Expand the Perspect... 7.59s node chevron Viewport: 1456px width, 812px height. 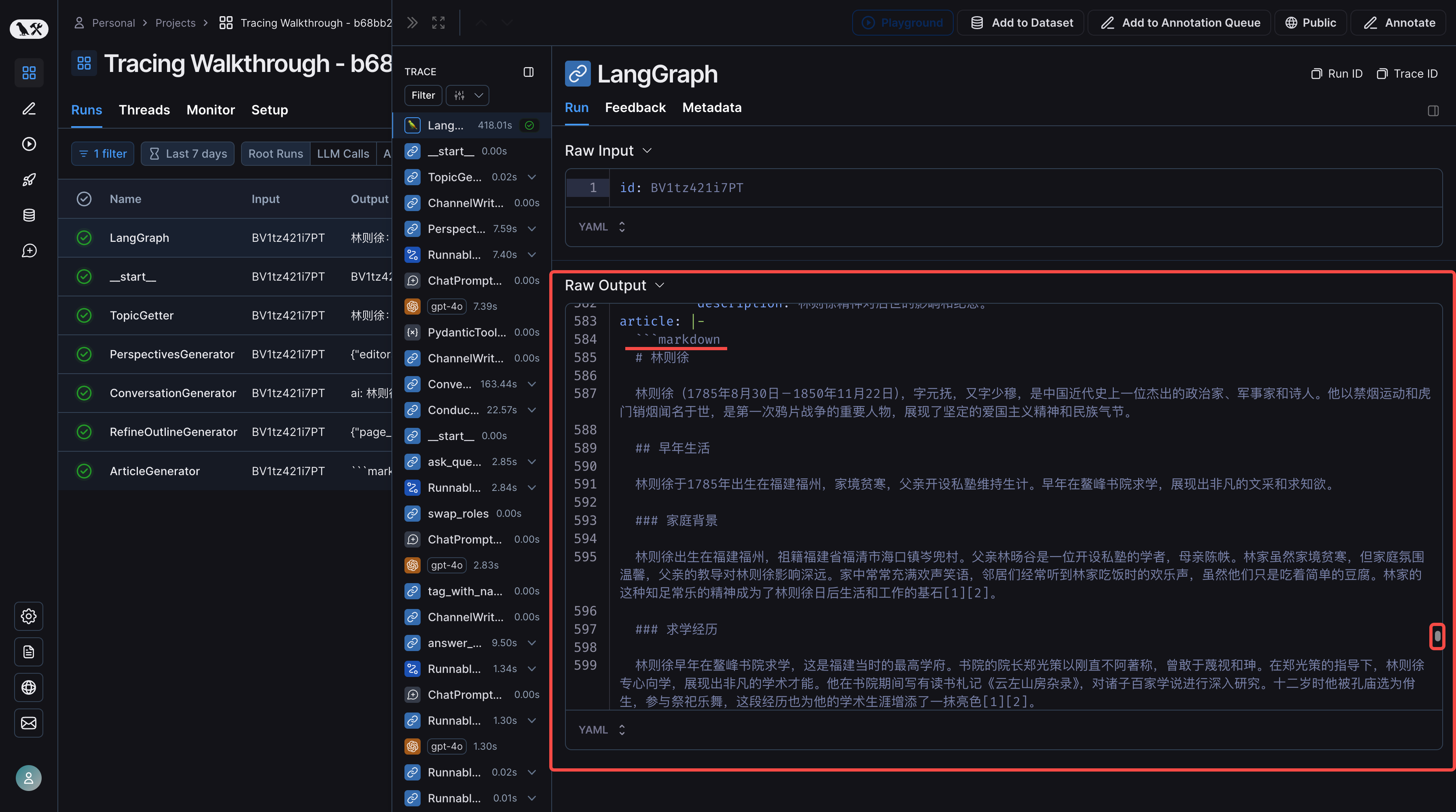coord(532,229)
